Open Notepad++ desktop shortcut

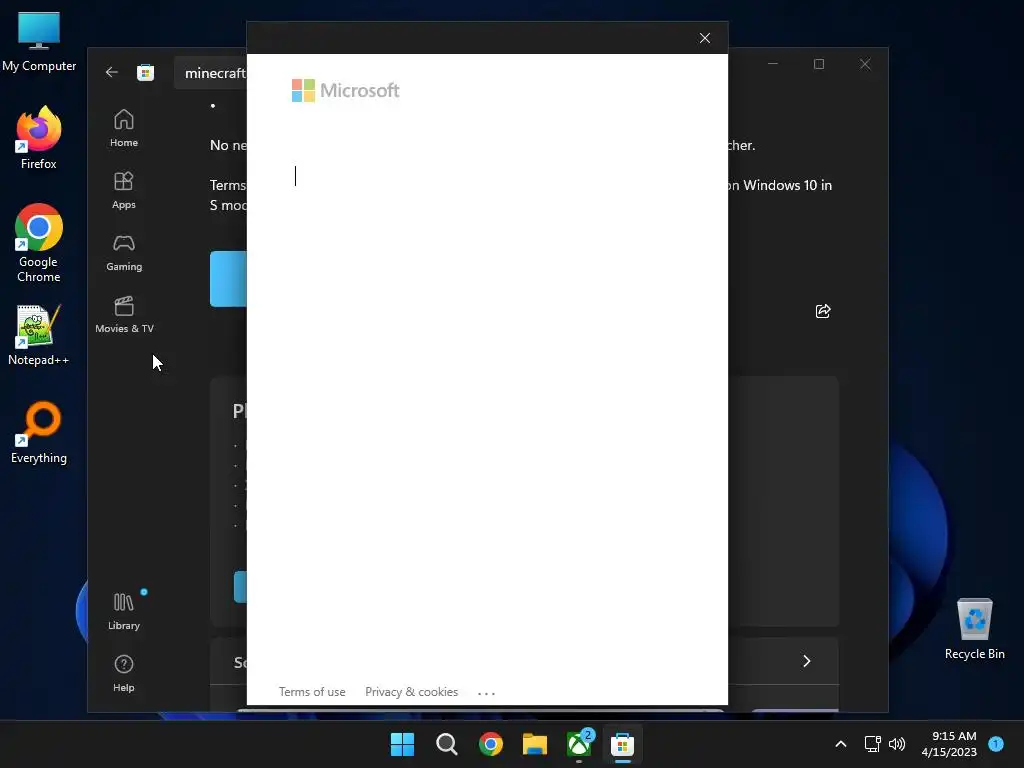click(x=39, y=335)
